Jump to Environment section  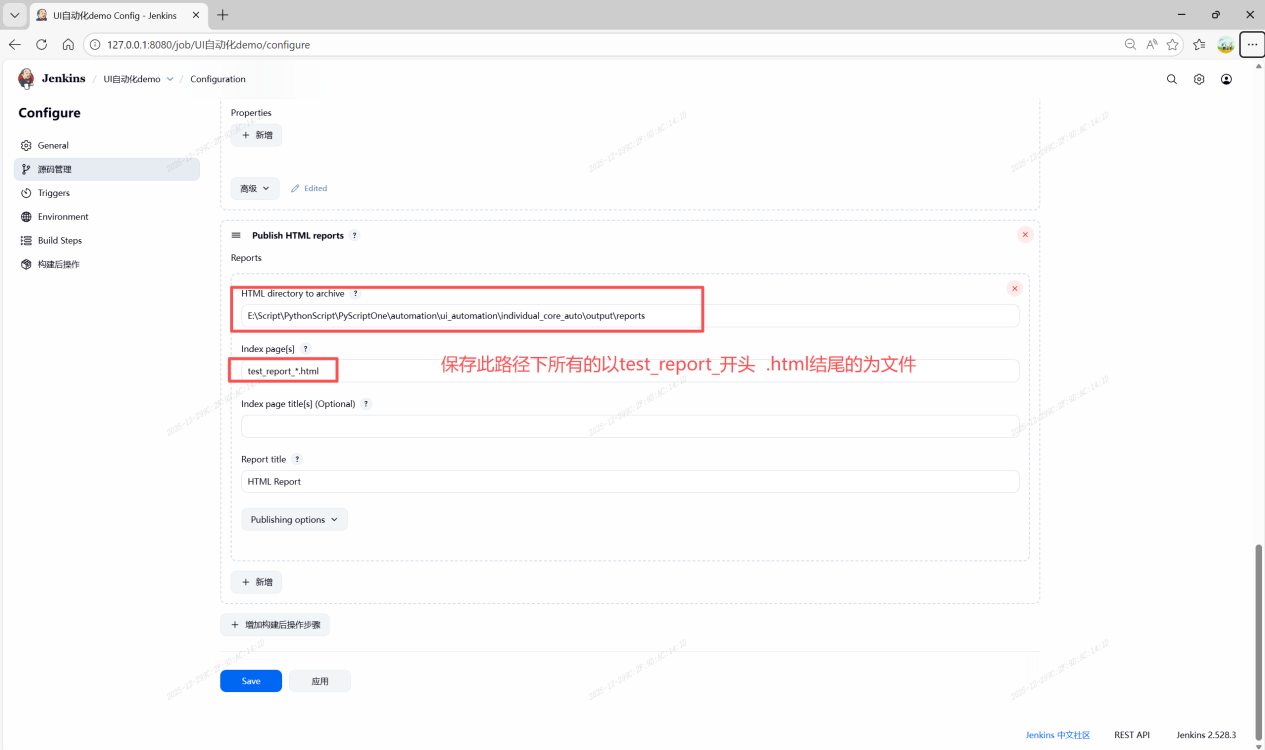[107, 217]
